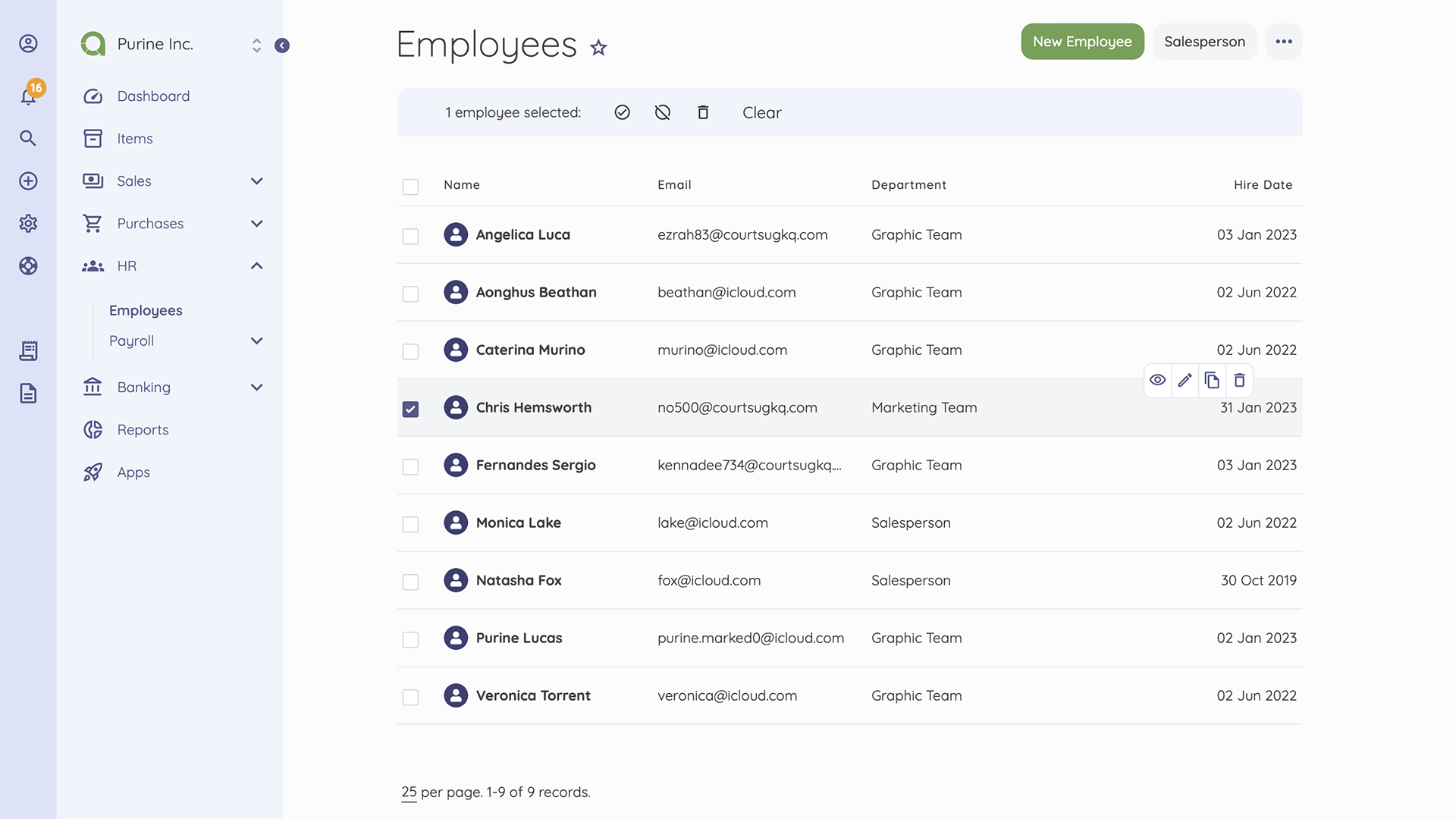This screenshot has width=1456, height=819.
Task: Clear the current employee selection
Action: (x=761, y=112)
